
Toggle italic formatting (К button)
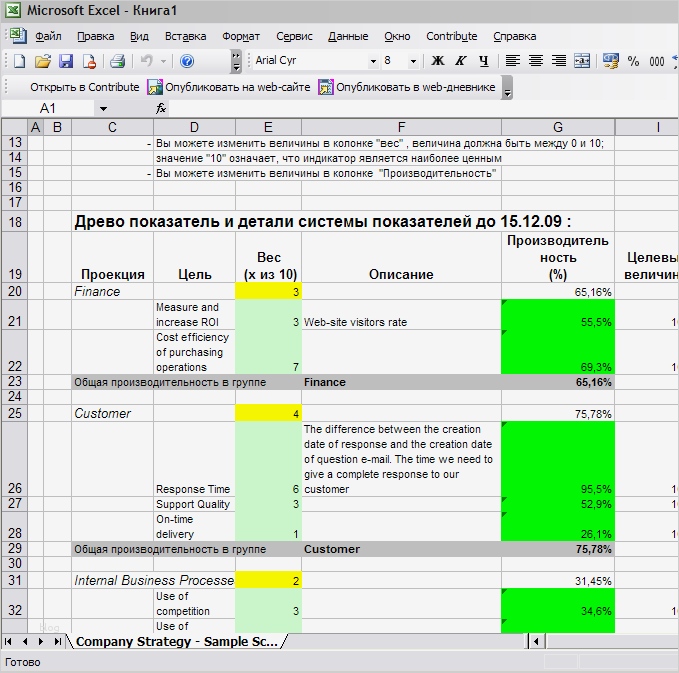[461, 61]
